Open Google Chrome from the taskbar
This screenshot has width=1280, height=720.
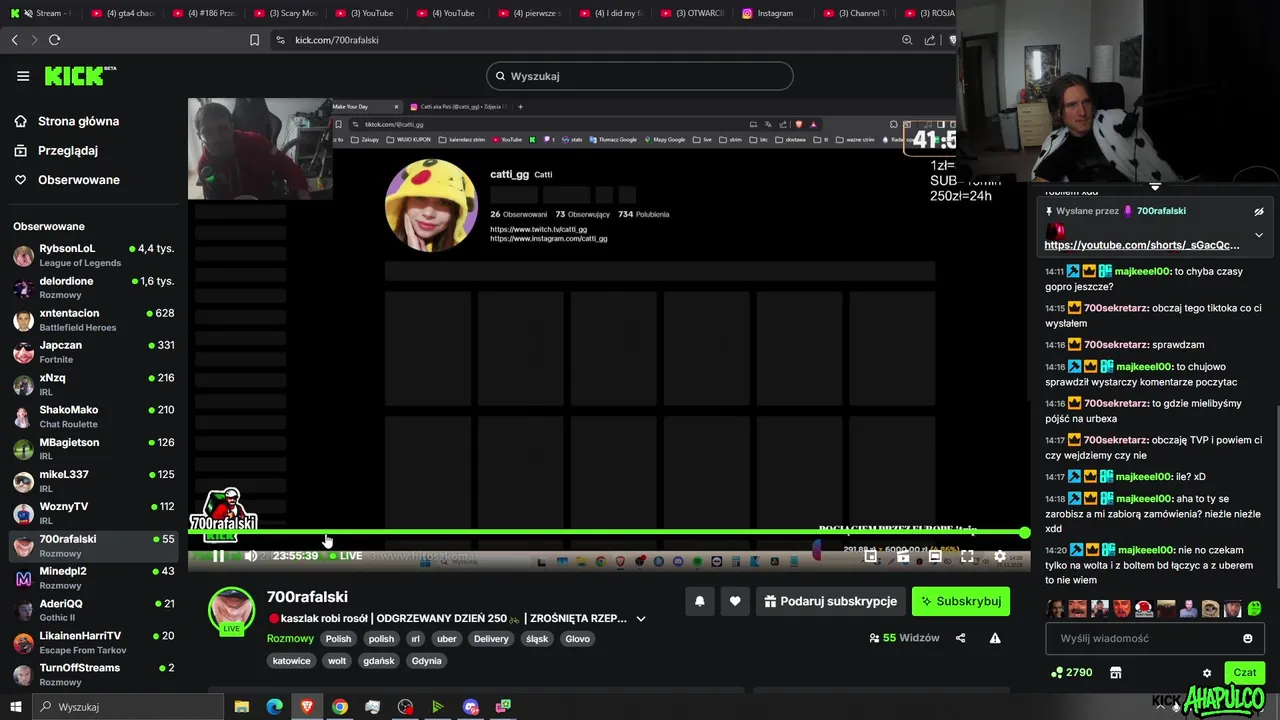(340, 707)
